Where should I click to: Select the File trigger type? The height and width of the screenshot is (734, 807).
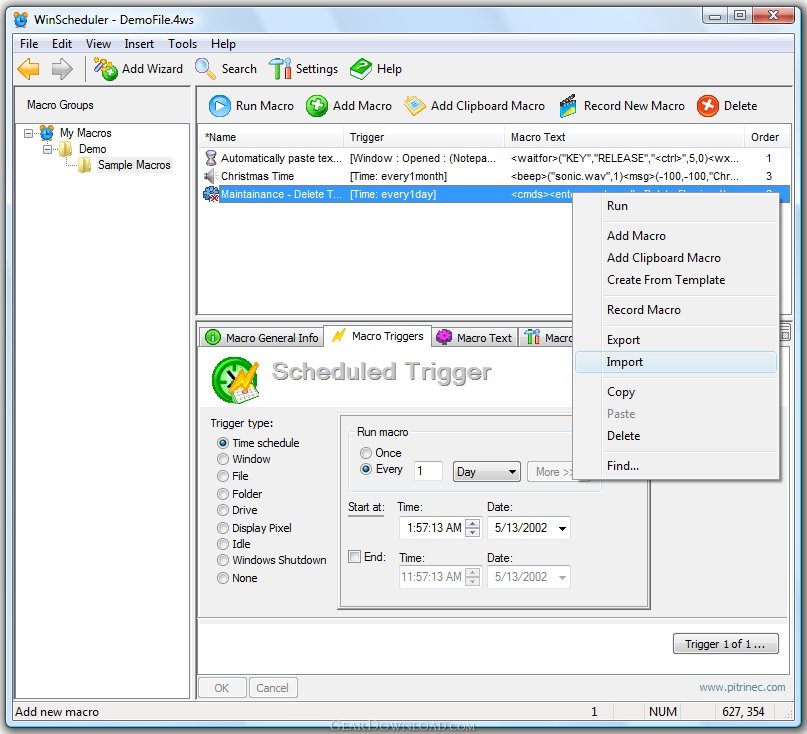click(223, 476)
